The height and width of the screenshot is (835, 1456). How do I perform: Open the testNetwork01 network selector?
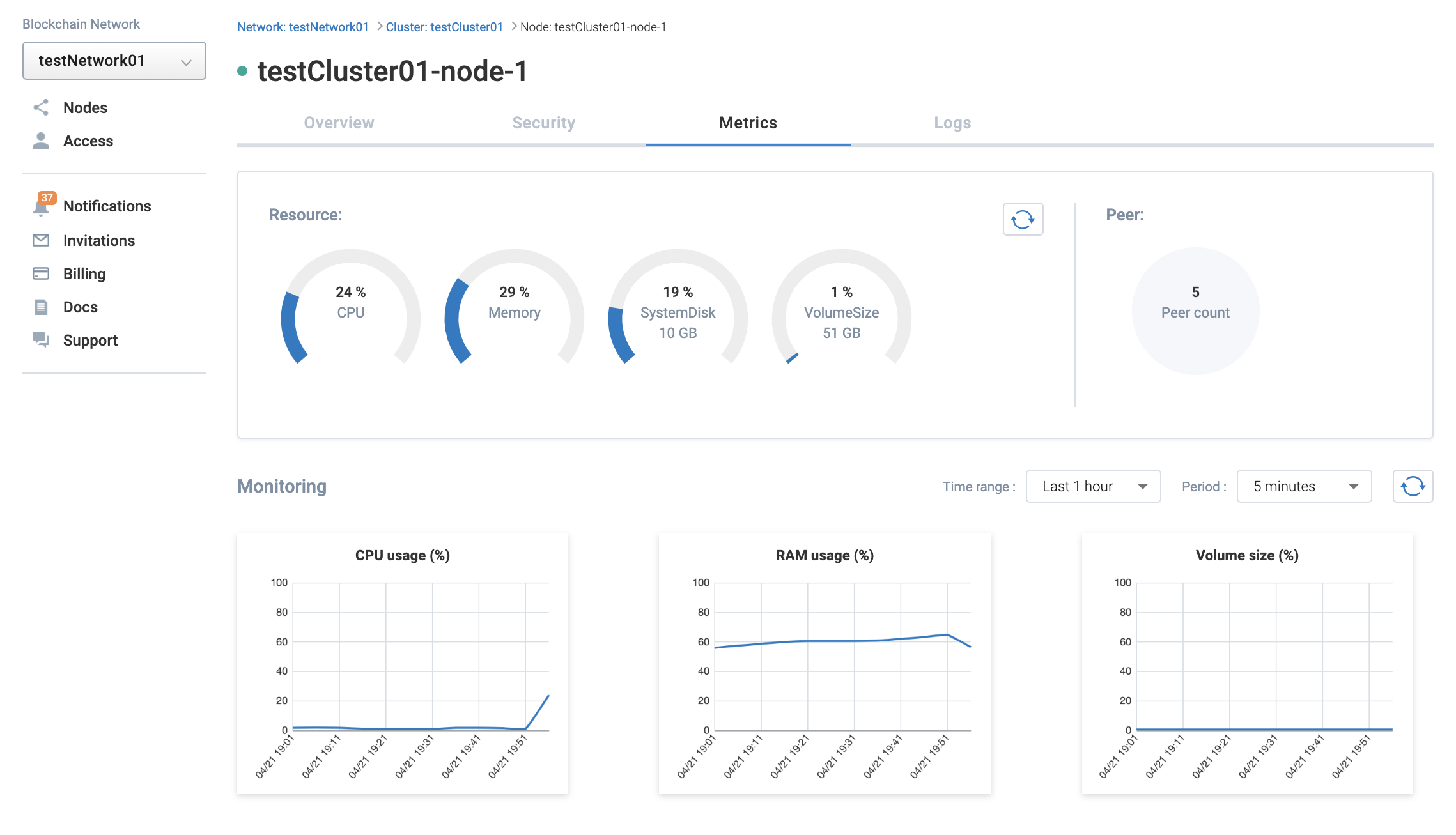click(114, 61)
